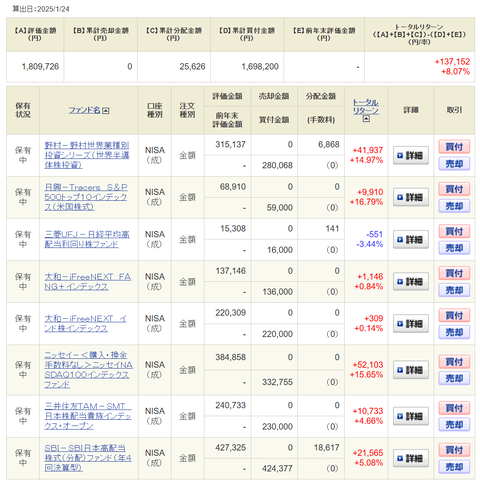Sort by fund name using ファンド名 header
This screenshot has width=480, height=487.
(x=84, y=110)
